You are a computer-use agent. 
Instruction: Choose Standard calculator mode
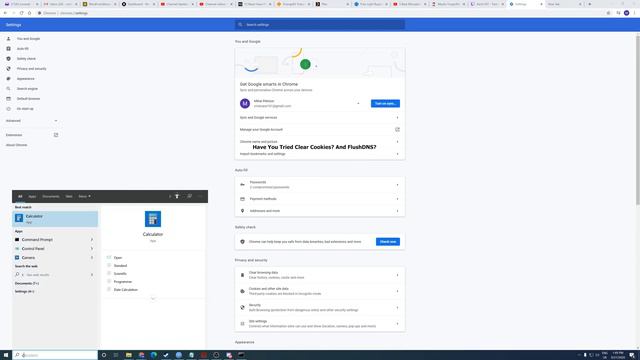[120, 266]
